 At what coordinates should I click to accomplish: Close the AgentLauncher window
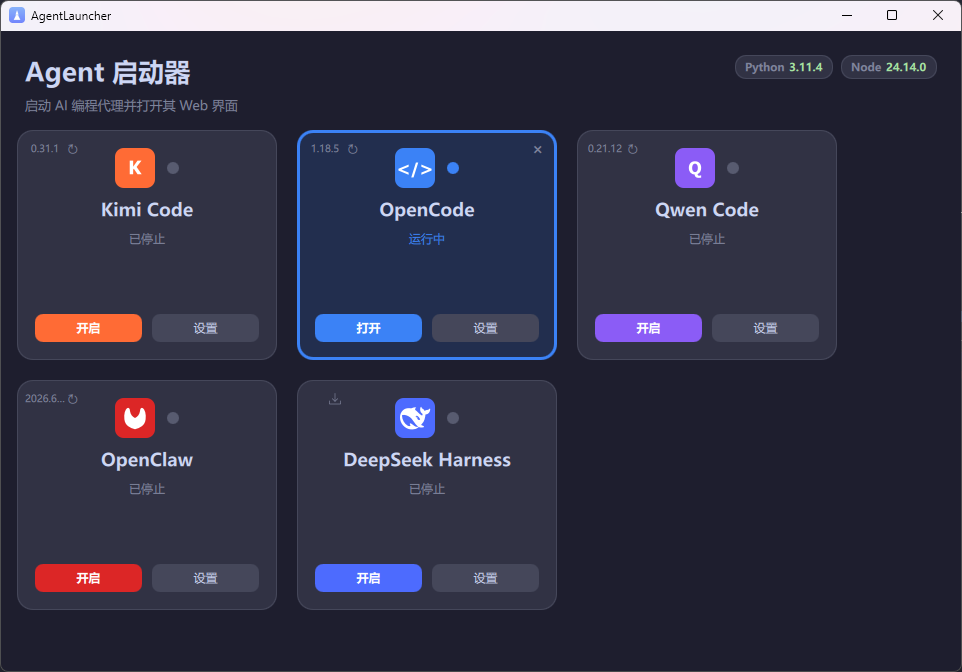point(937,15)
